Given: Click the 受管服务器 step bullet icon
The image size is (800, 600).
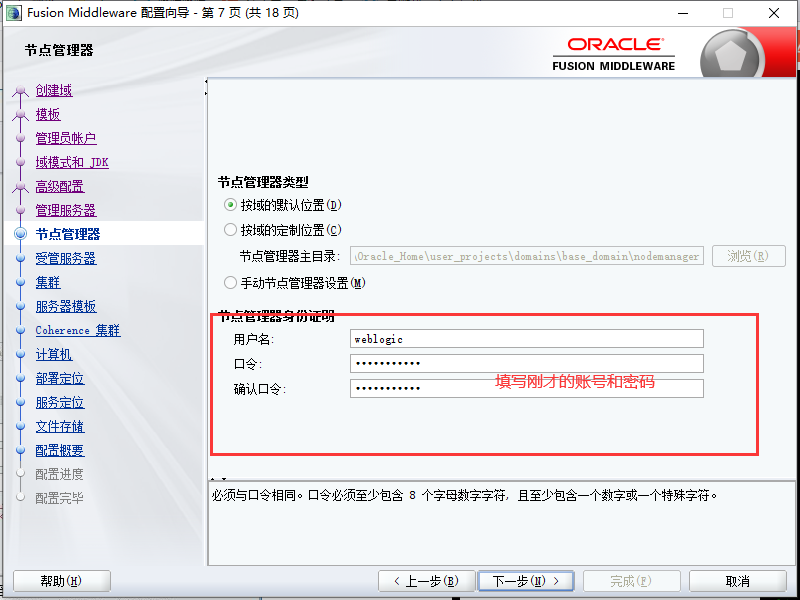Looking at the screenshot, I should (x=20, y=258).
